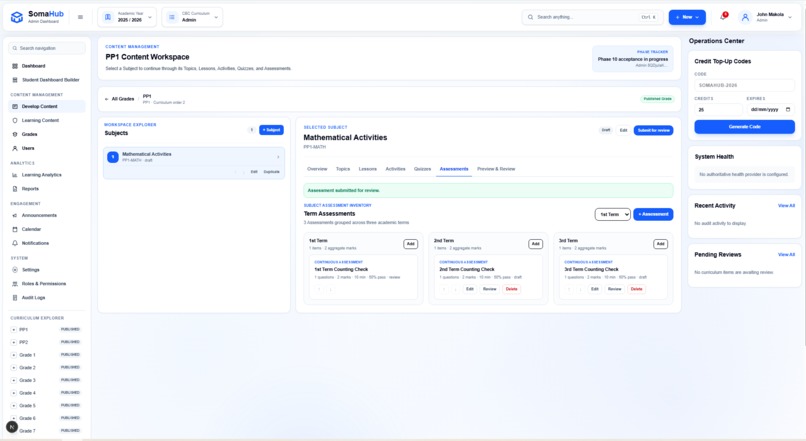
Task: Expand Grade 1 in Curriculum Explorer
Action: point(14,355)
